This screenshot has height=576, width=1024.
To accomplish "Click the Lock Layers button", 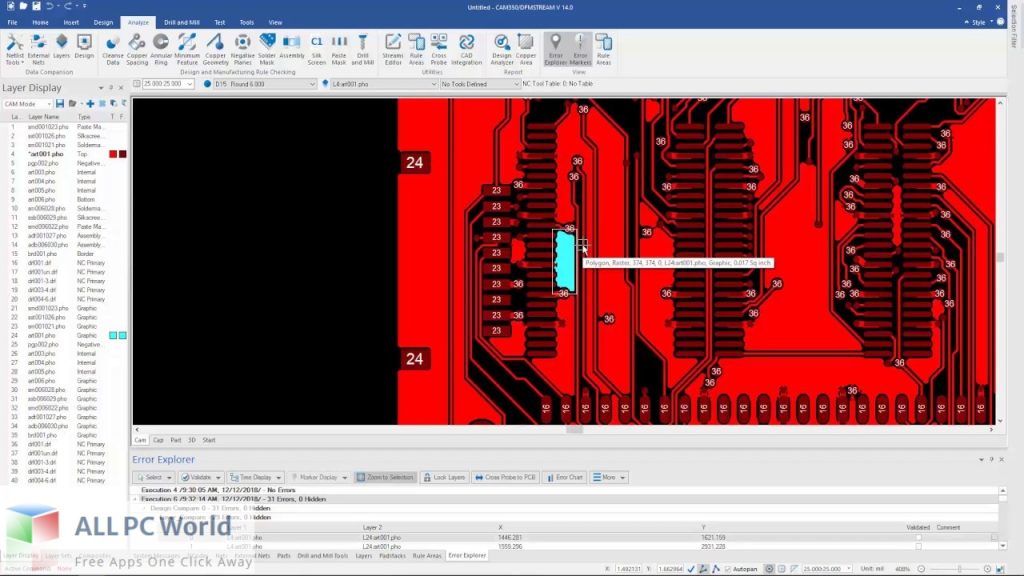I will pos(446,477).
